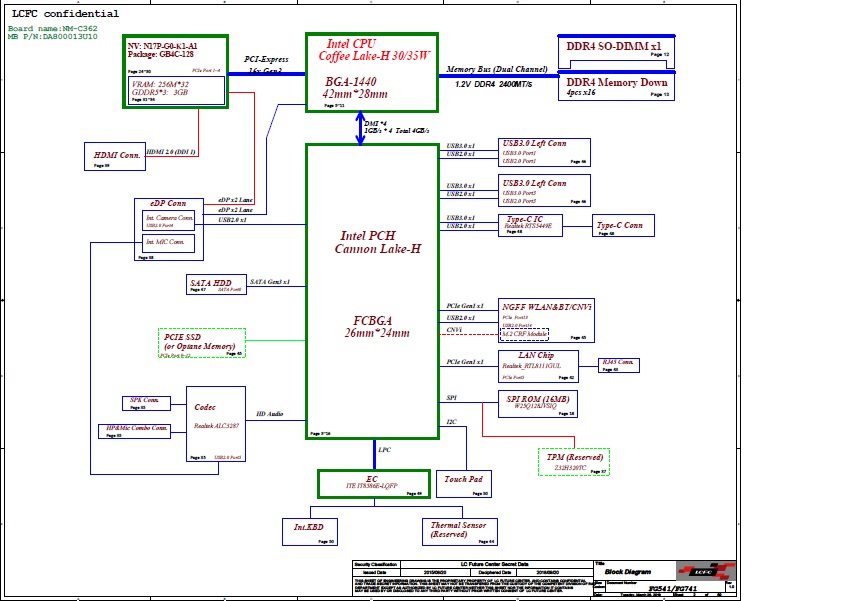Click the Memory Bus (Dual Channel) label

point(497,69)
